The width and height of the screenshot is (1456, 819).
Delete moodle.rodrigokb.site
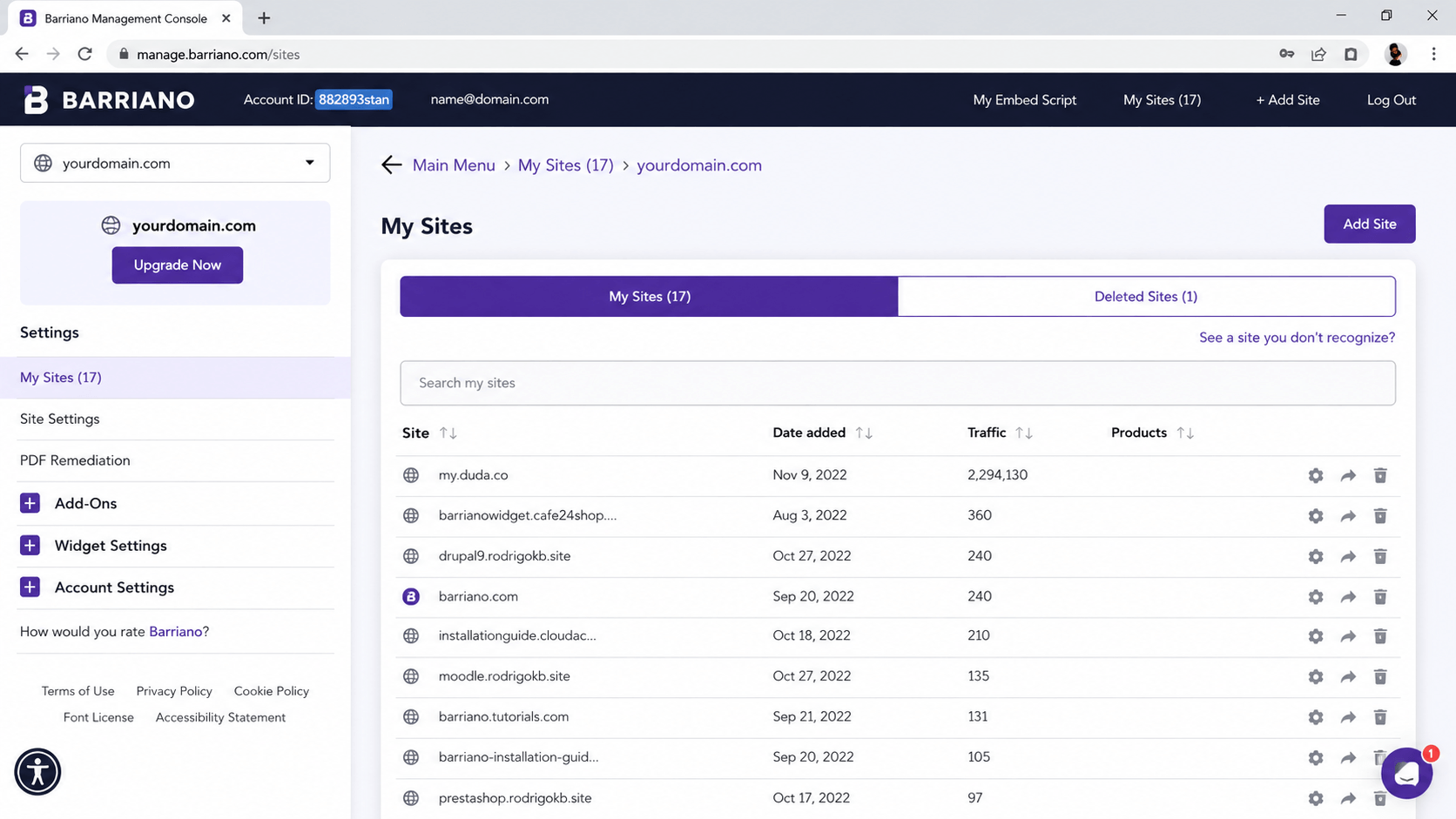(x=1380, y=676)
